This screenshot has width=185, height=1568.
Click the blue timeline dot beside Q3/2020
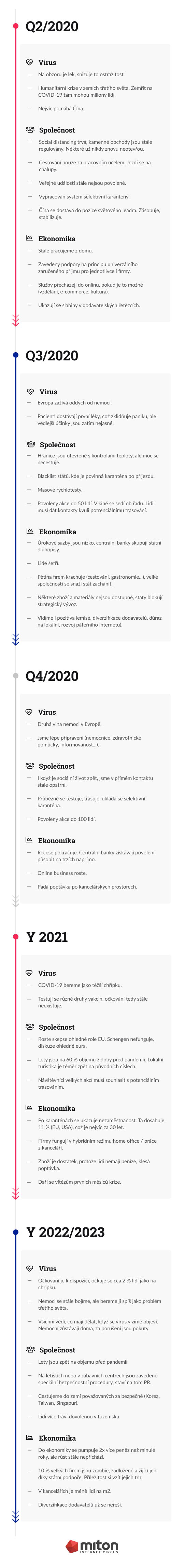16,355
